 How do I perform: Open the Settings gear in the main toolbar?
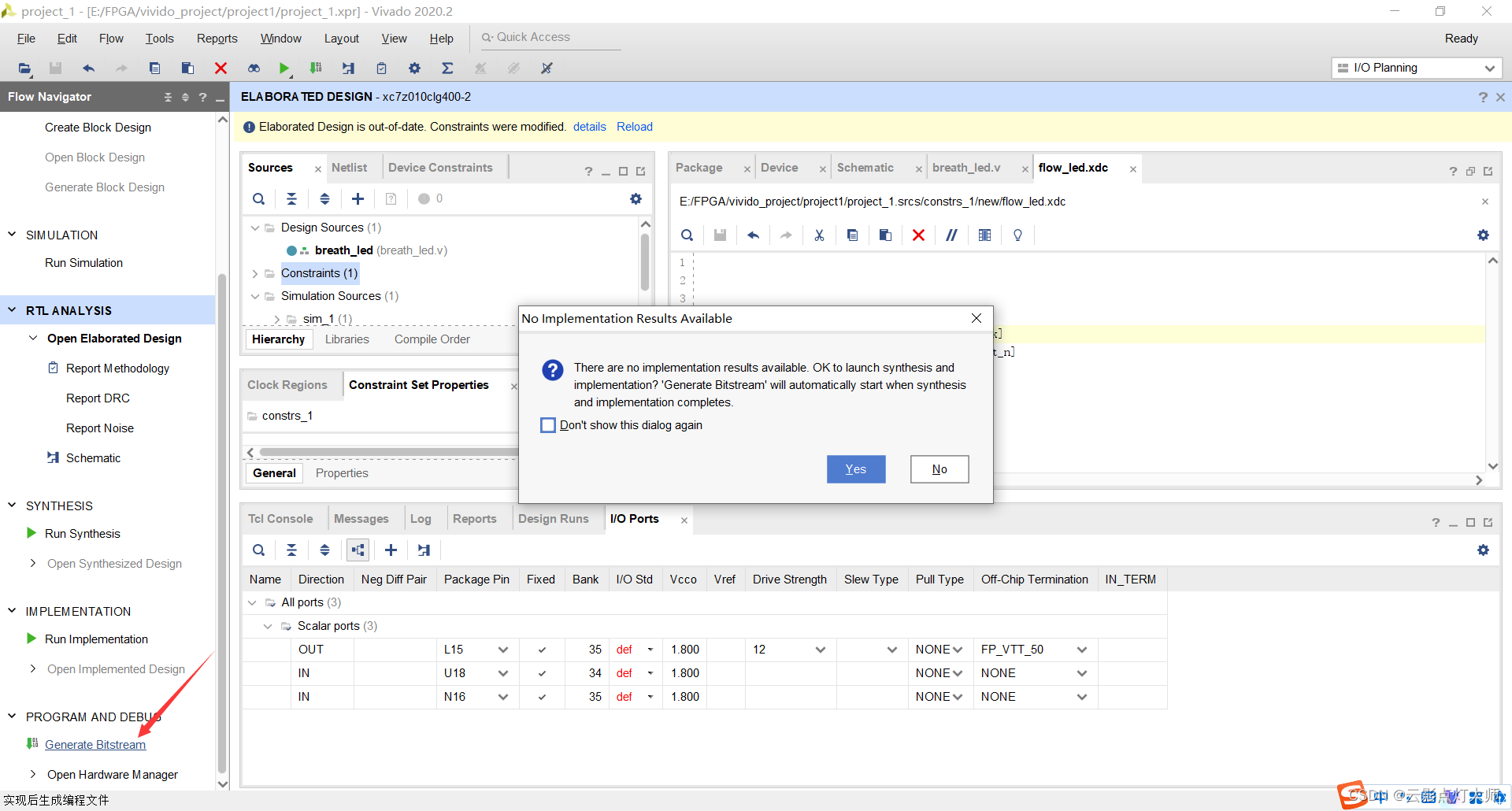(414, 69)
